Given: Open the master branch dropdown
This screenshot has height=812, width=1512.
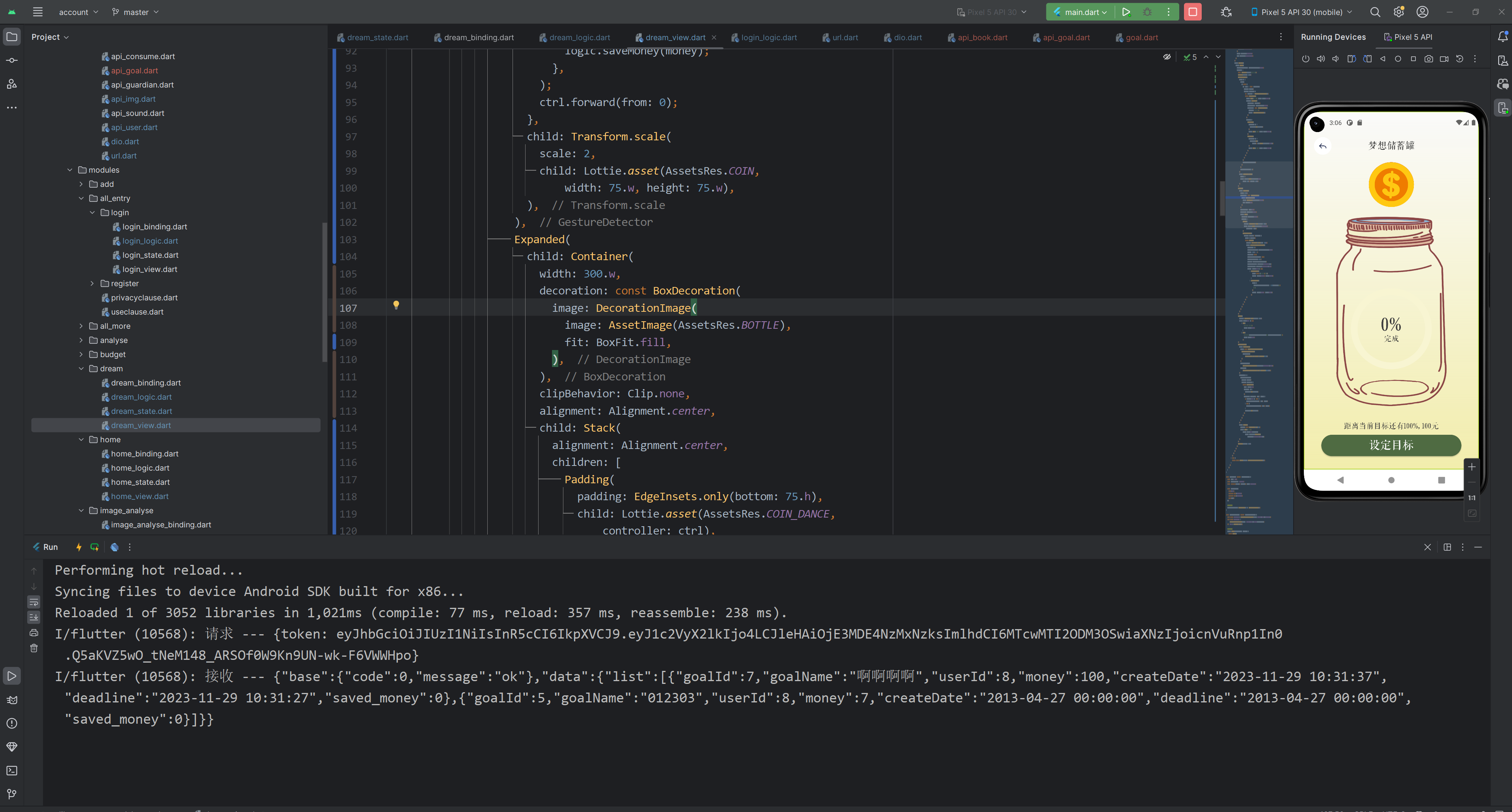Looking at the screenshot, I should coord(136,12).
